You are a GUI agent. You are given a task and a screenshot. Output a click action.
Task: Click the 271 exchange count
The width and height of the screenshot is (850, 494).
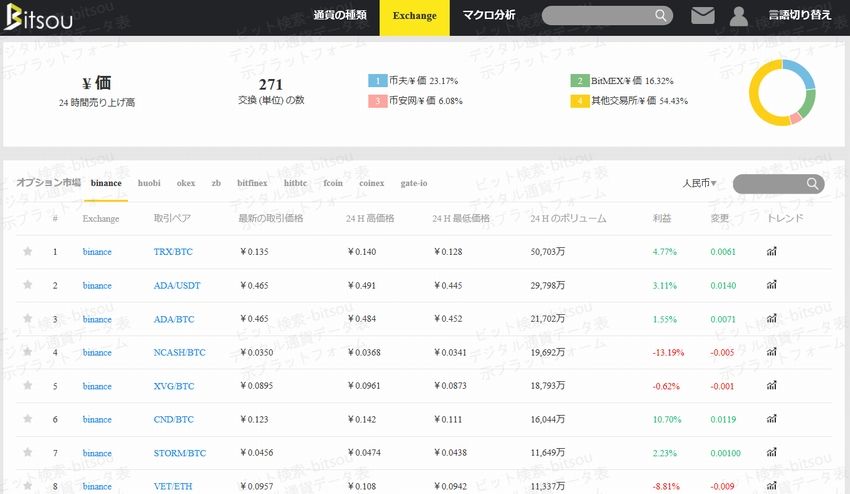[x=271, y=85]
